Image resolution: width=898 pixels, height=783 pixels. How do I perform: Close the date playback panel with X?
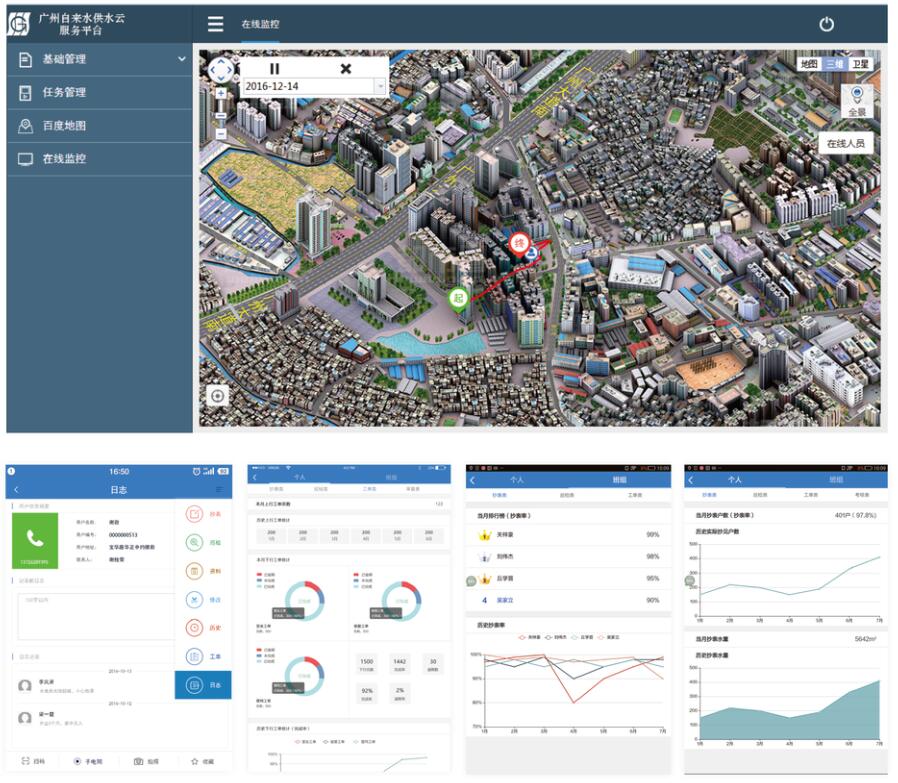click(x=346, y=68)
